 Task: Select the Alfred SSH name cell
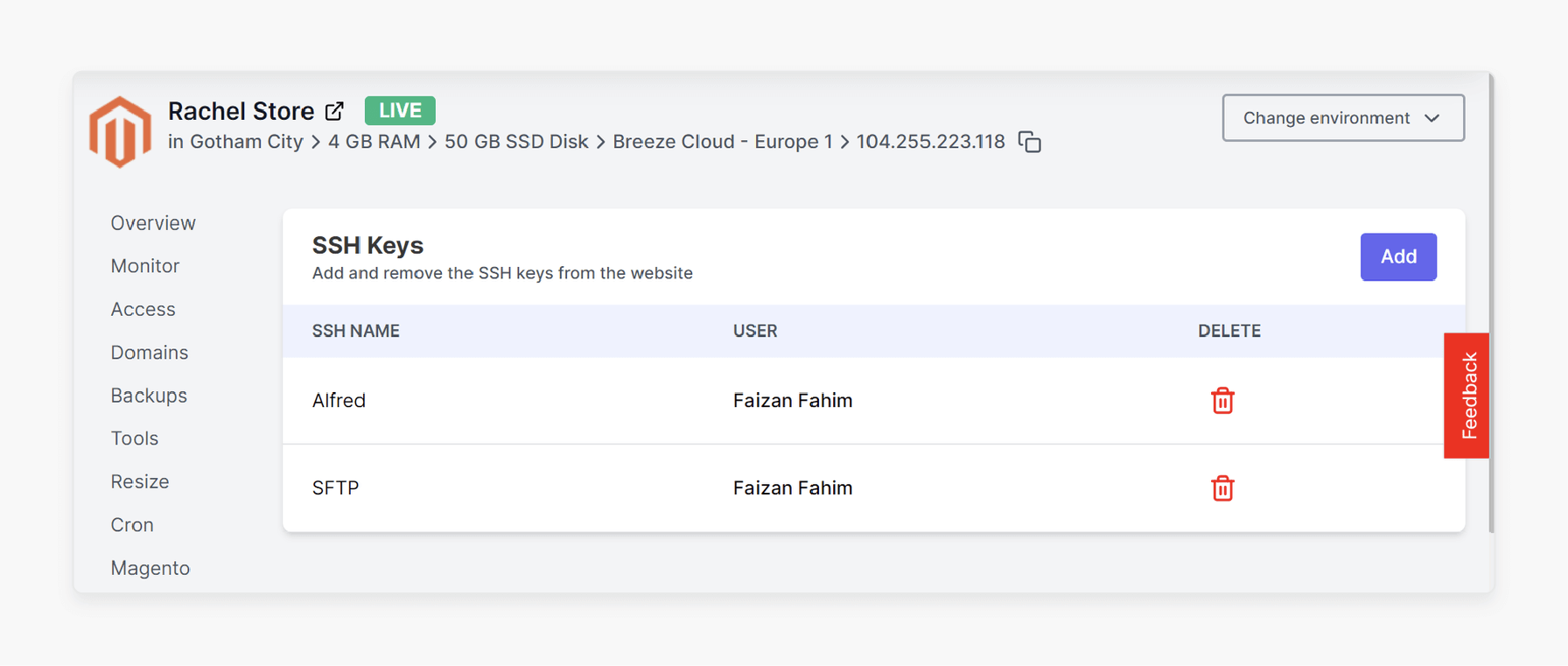click(339, 401)
